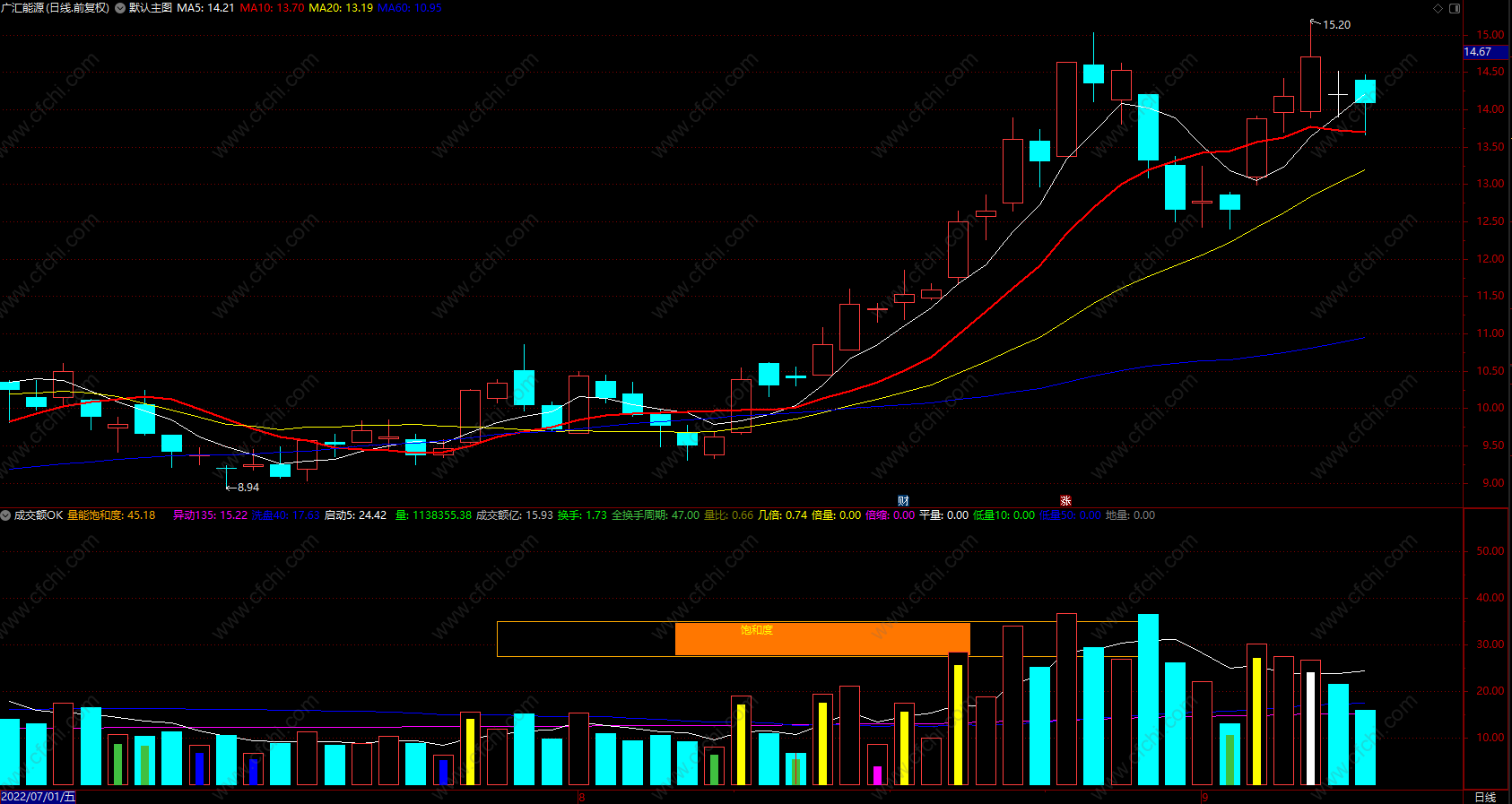Screen dimensions: 1512x804
Task: Click the month 9 timeline marker
Action: coord(1205,797)
